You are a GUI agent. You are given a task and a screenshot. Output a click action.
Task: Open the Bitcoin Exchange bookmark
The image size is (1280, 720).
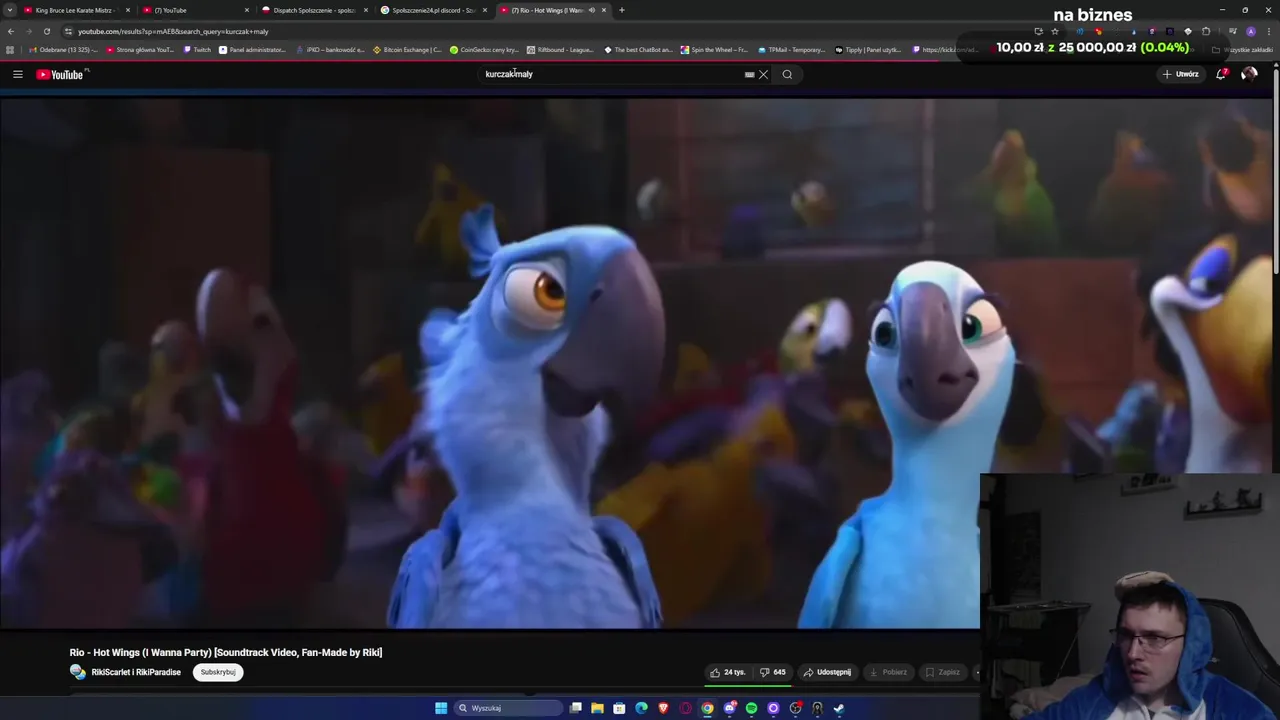tap(407, 50)
